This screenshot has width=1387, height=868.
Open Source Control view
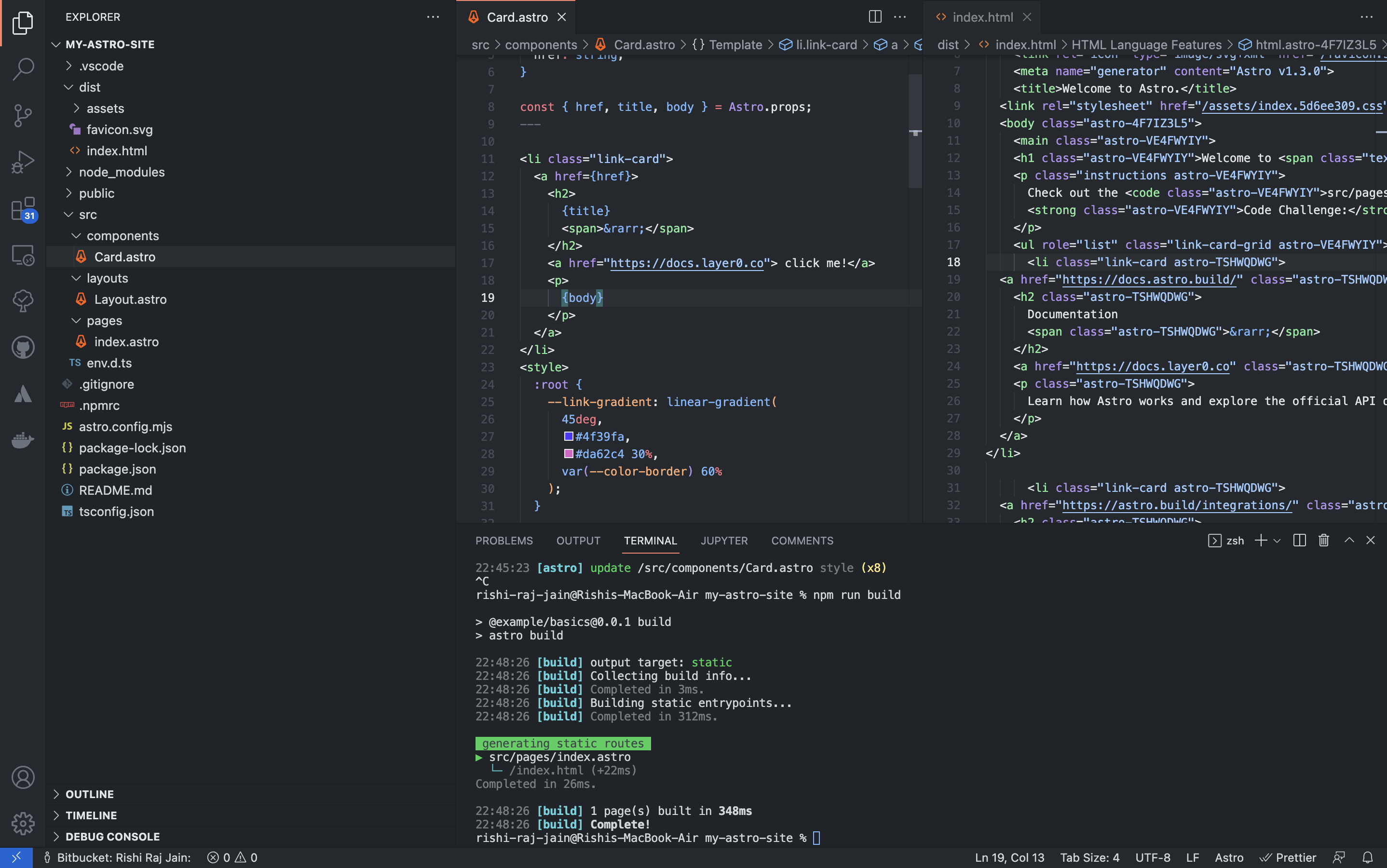(22, 115)
